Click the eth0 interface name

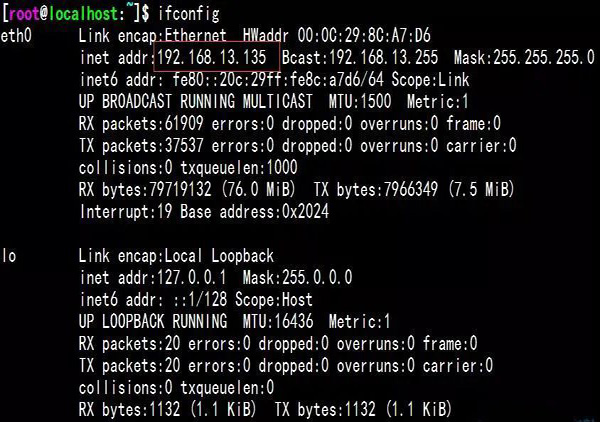(x=16, y=36)
